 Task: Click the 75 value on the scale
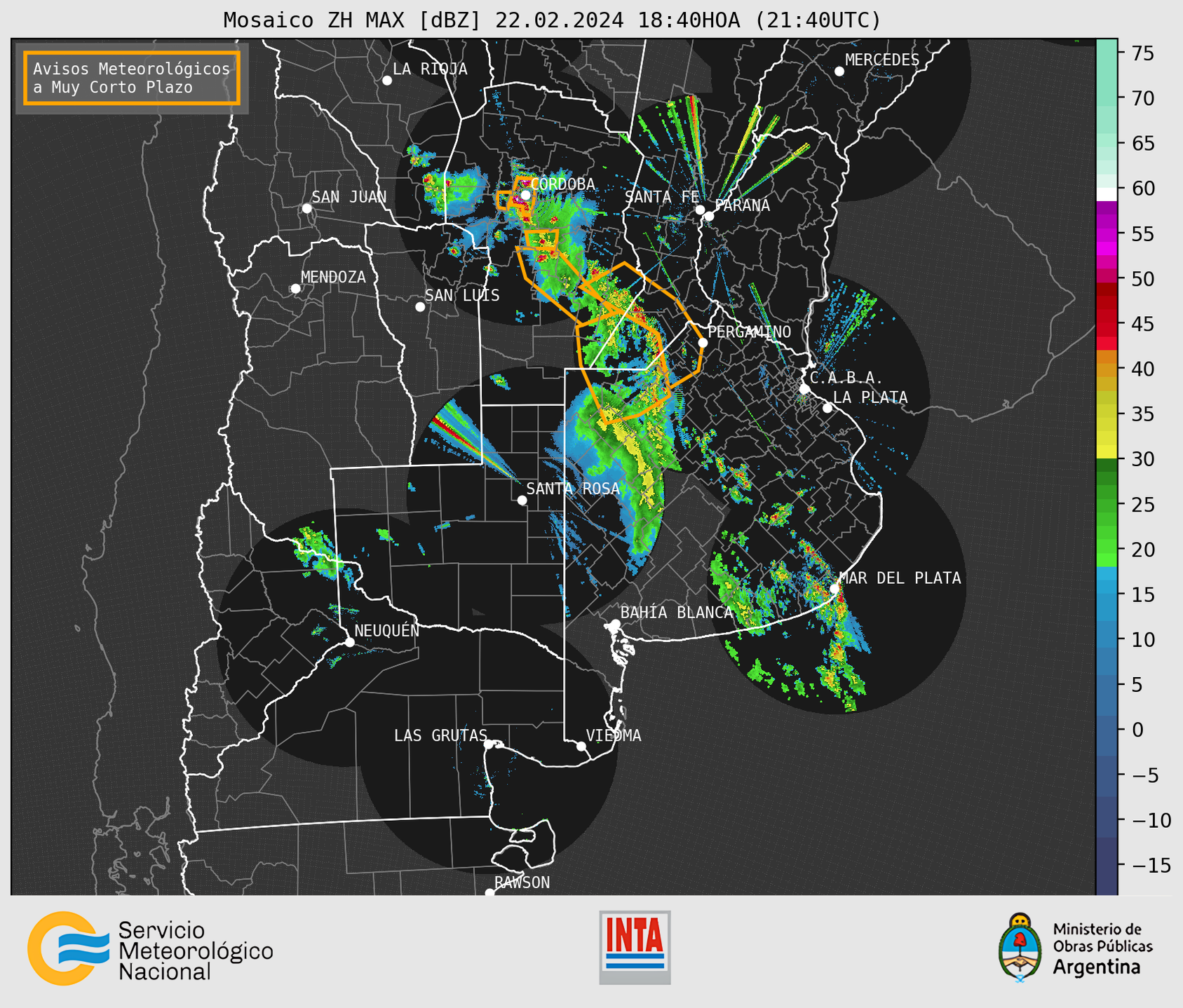[x=1143, y=53]
